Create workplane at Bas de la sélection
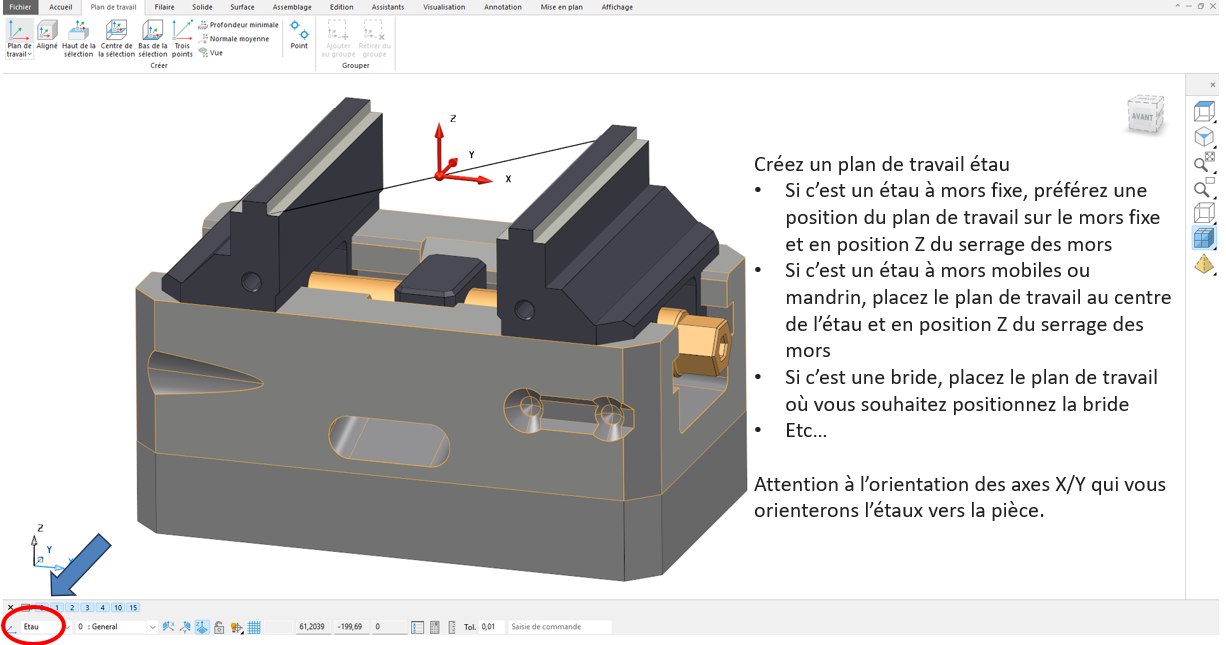This screenshot has width=1226, height=645. (x=153, y=38)
